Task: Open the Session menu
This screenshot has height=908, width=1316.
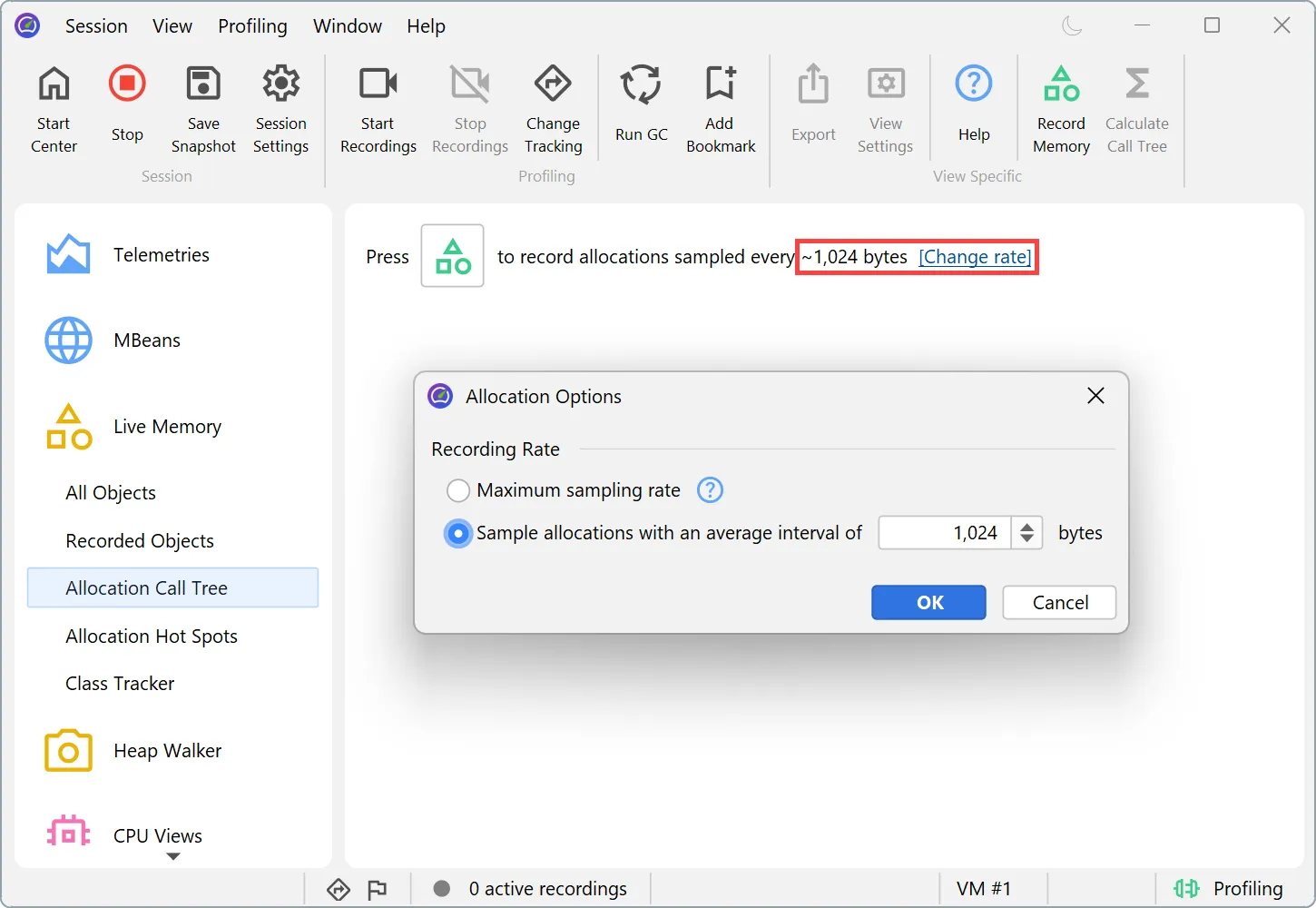Action: 96,26
